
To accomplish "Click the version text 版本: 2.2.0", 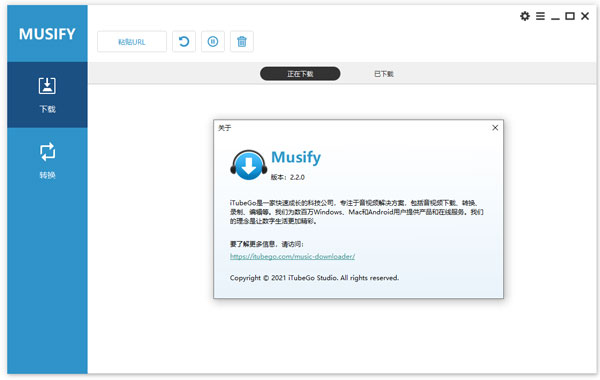I will click(x=288, y=177).
